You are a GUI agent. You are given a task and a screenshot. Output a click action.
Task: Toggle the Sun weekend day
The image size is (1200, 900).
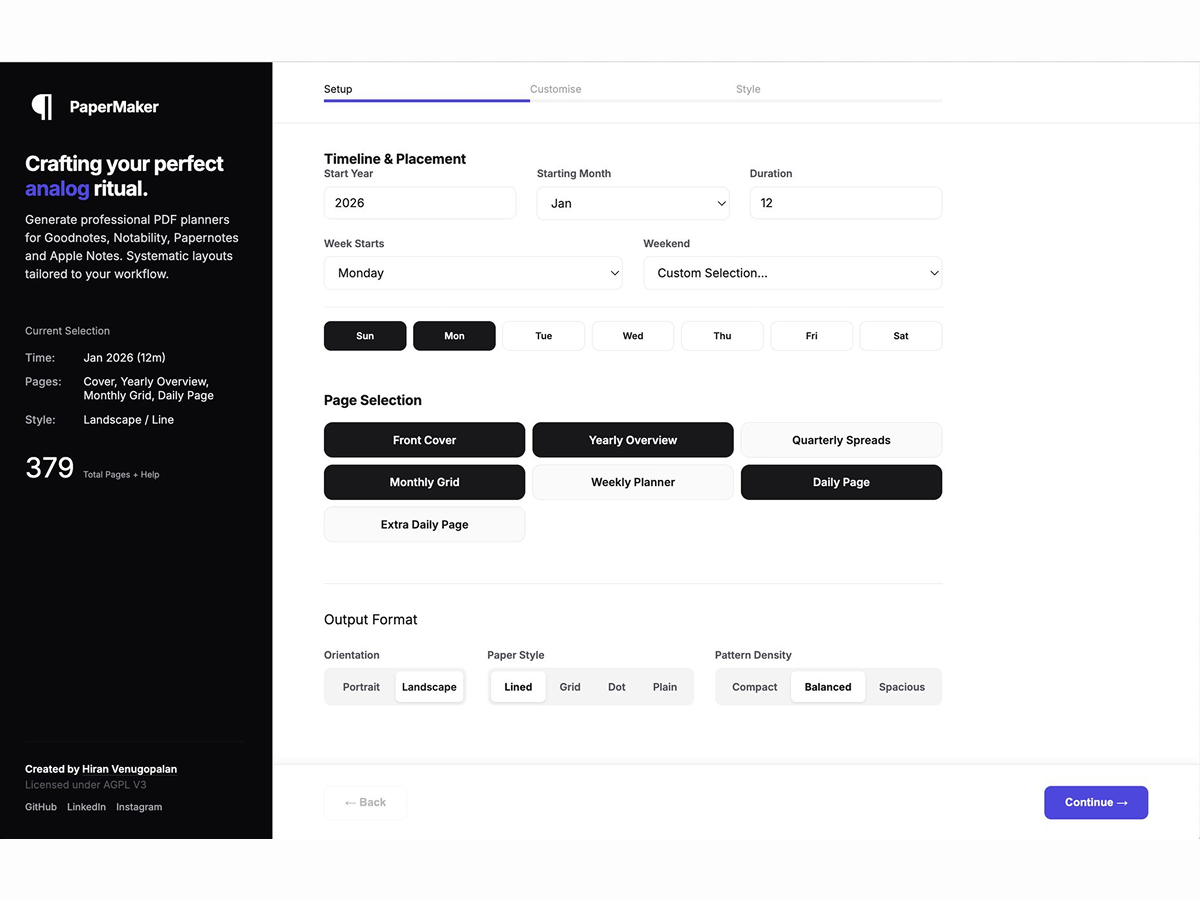365,336
